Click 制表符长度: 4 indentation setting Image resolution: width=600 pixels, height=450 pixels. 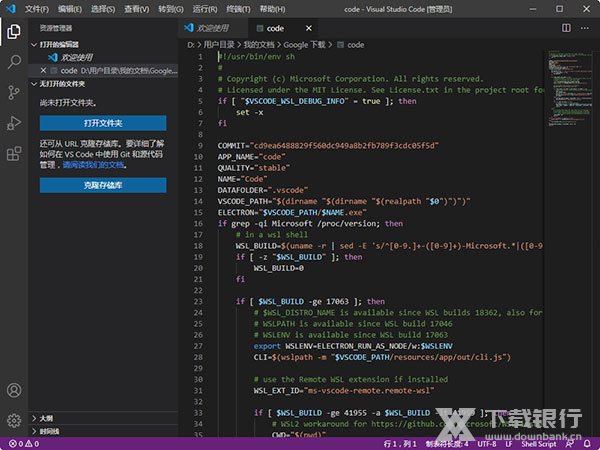447,444
